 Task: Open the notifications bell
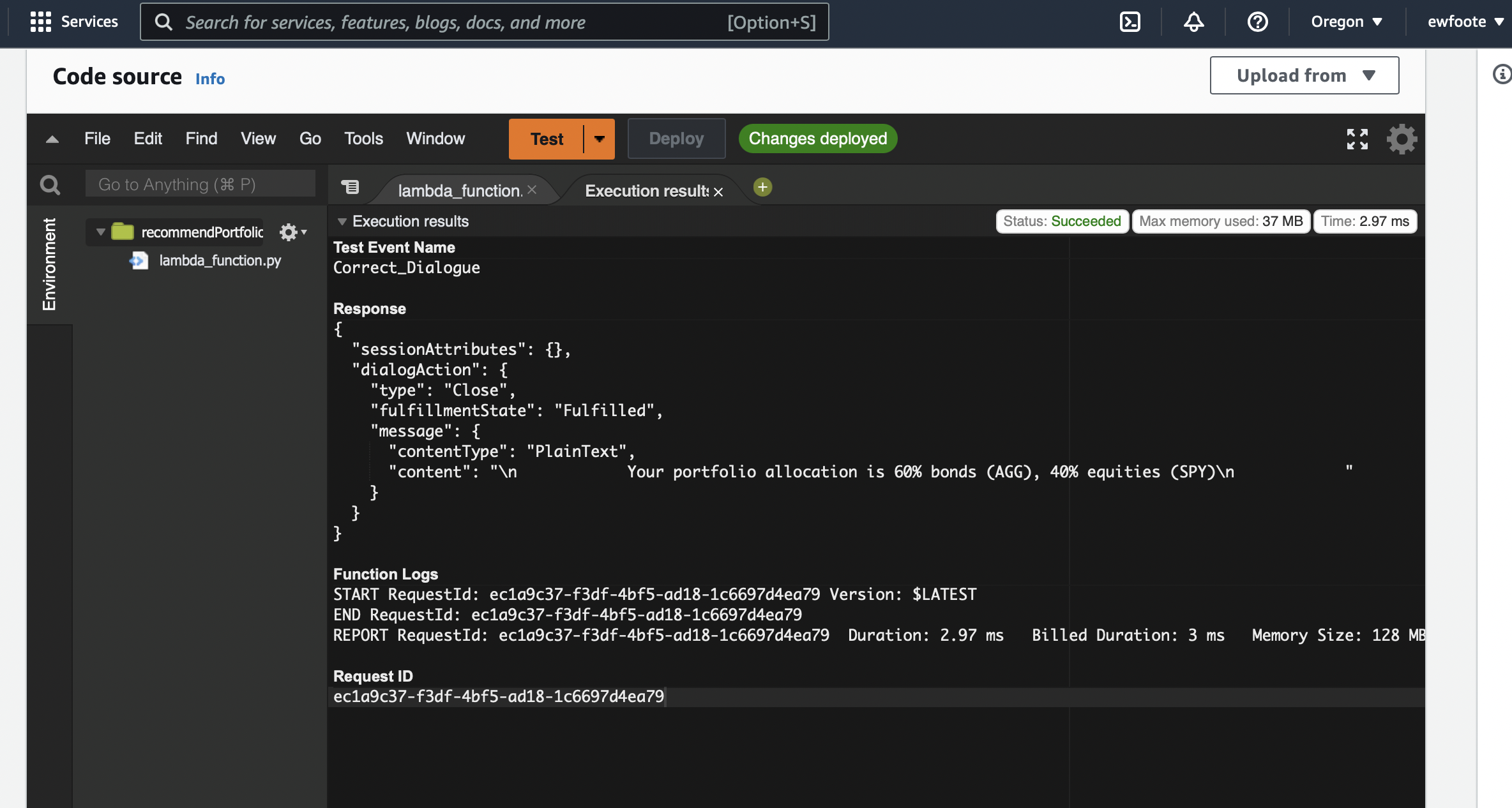point(1194,22)
